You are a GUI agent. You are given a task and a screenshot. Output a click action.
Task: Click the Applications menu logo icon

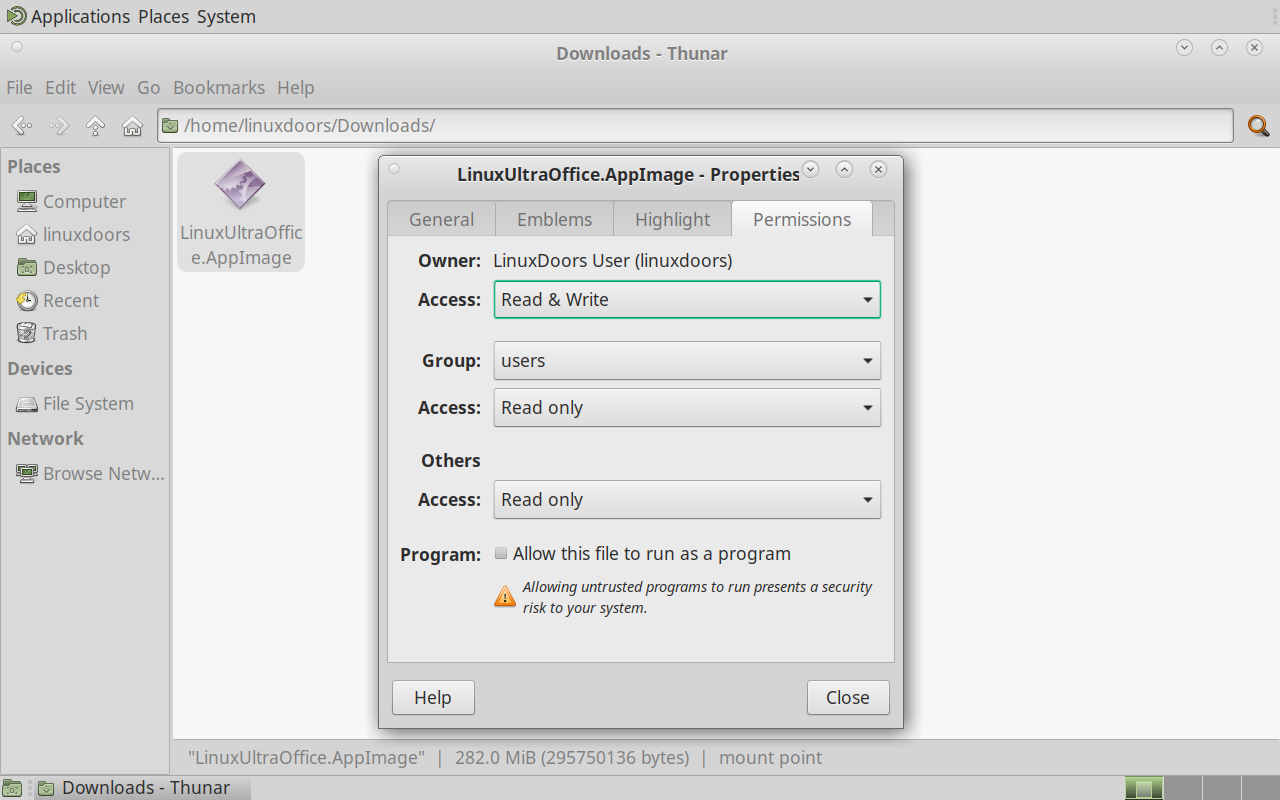(x=16, y=16)
